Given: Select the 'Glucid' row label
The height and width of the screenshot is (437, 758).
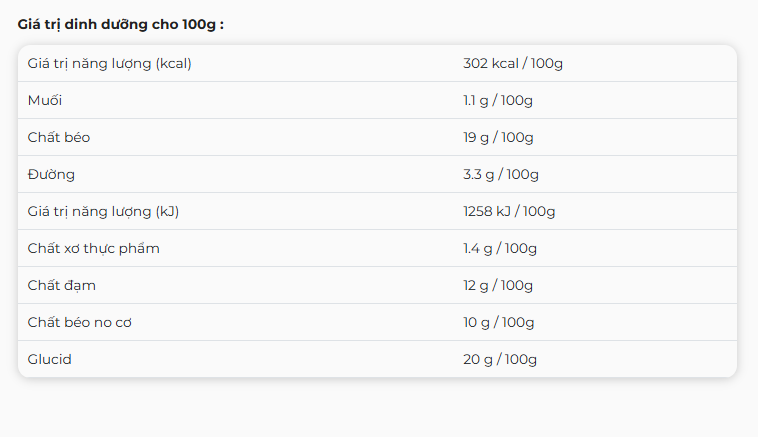Looking at the screenshot, I should [50, 359].
